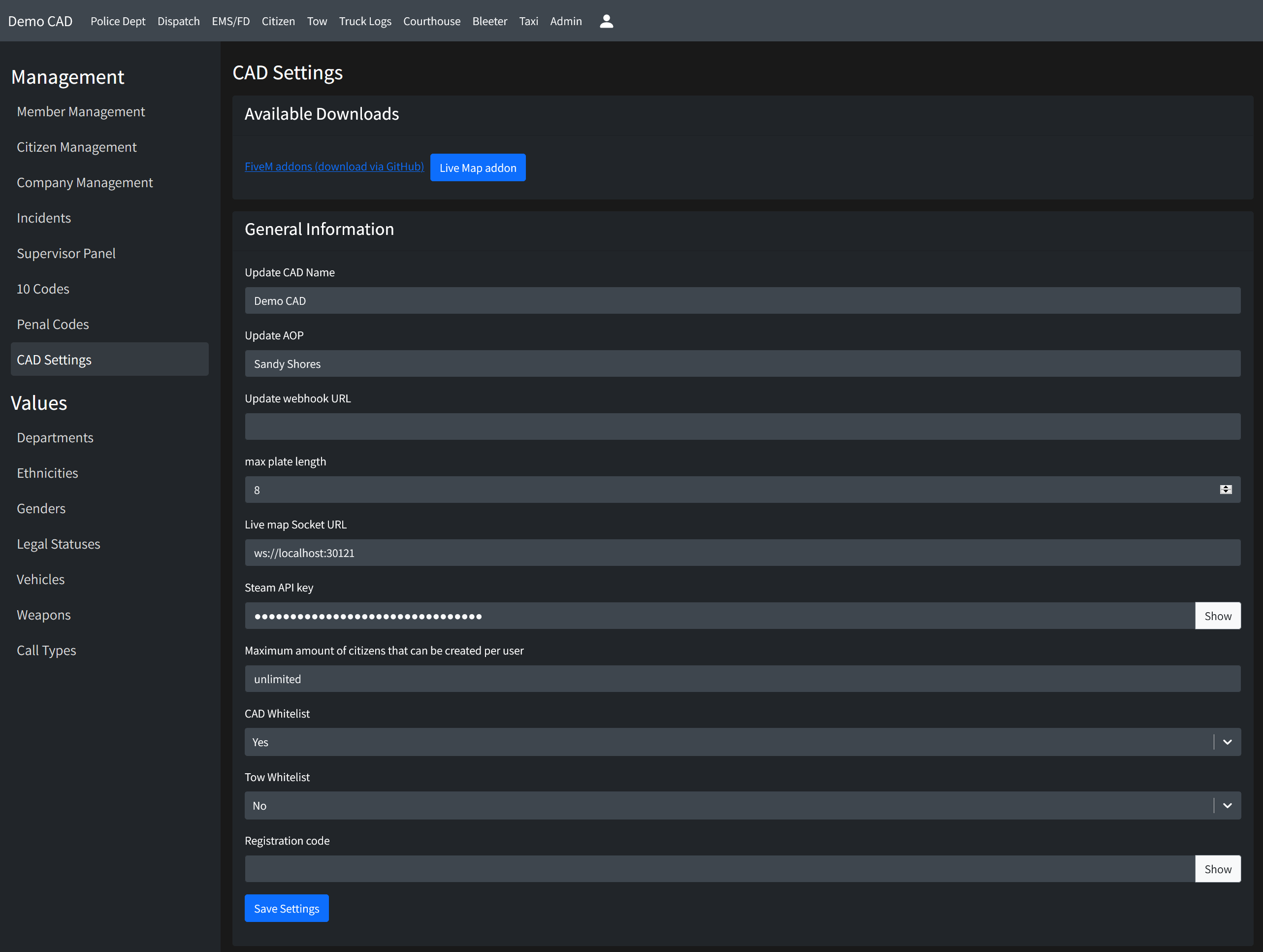Image resolution: width=1263 pixels, height=952 pixels.
Task: Open Penal Codes in the sidebar
Action: coord(53,325)
